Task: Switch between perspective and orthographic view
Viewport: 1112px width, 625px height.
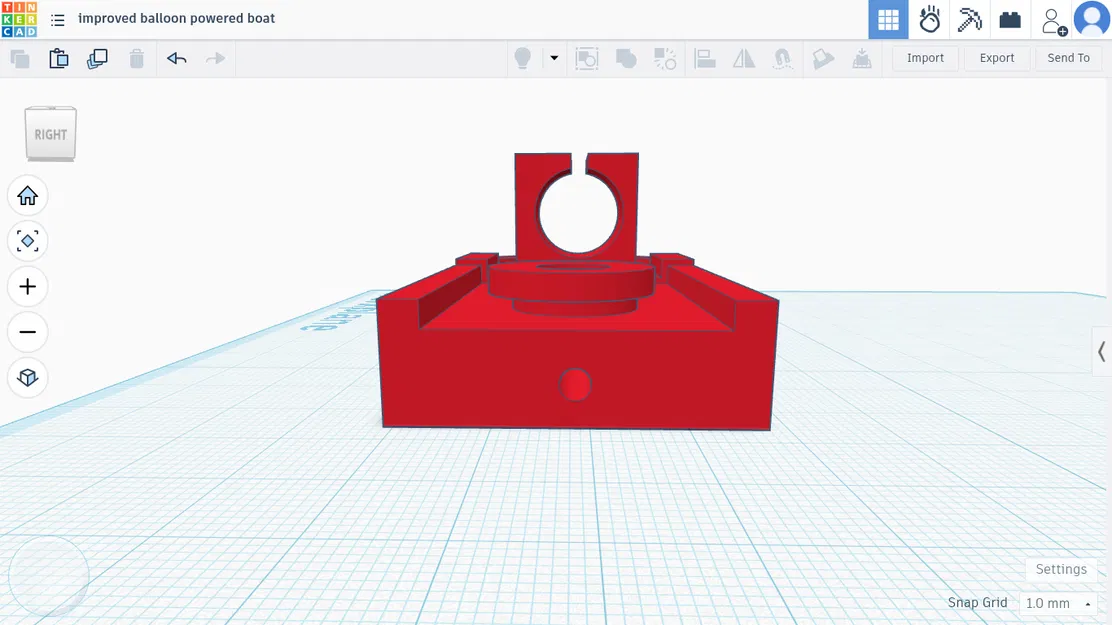Action: point(27,378)
